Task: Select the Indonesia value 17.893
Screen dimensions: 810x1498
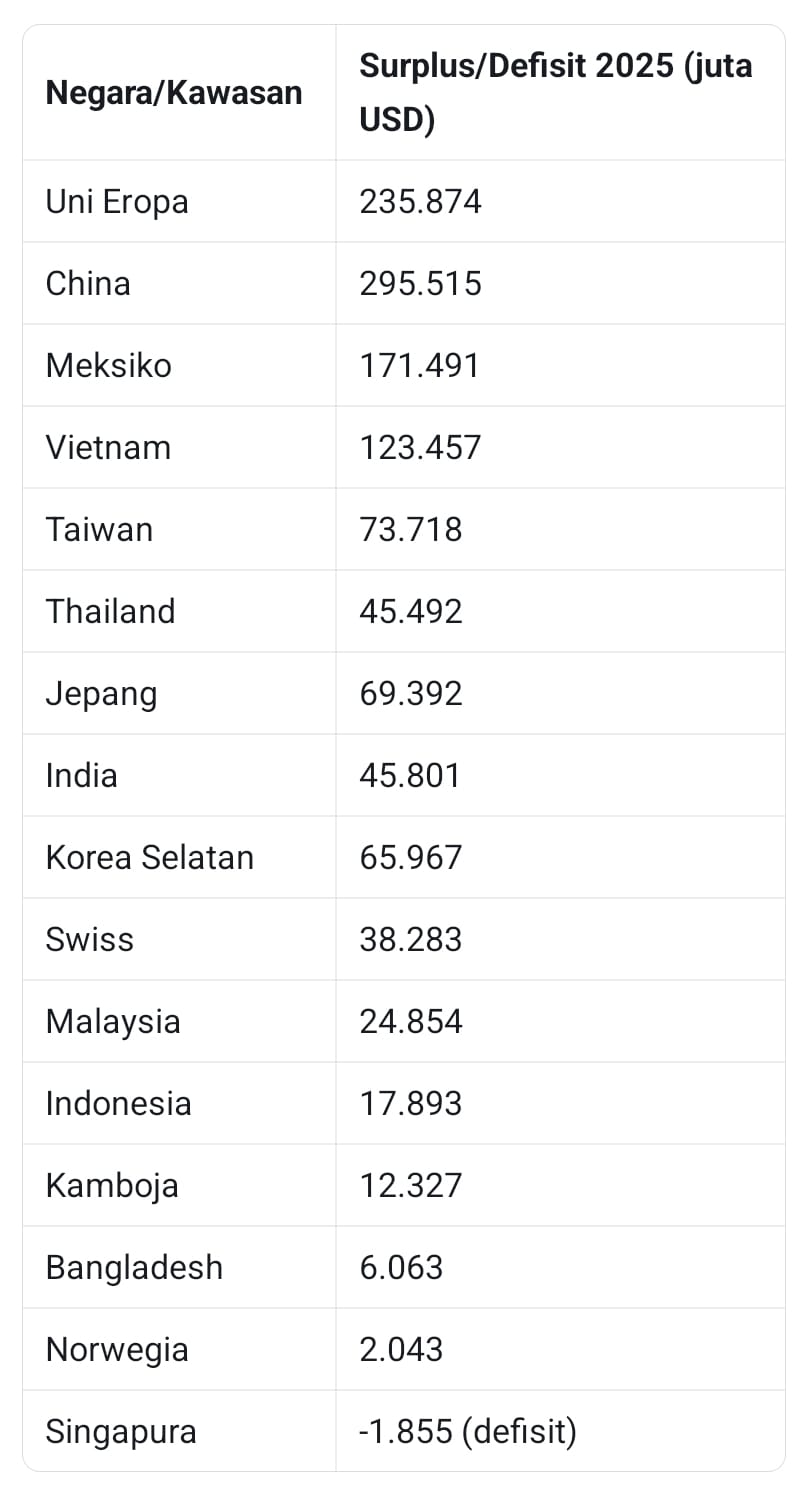Action: coord(411,1104)
